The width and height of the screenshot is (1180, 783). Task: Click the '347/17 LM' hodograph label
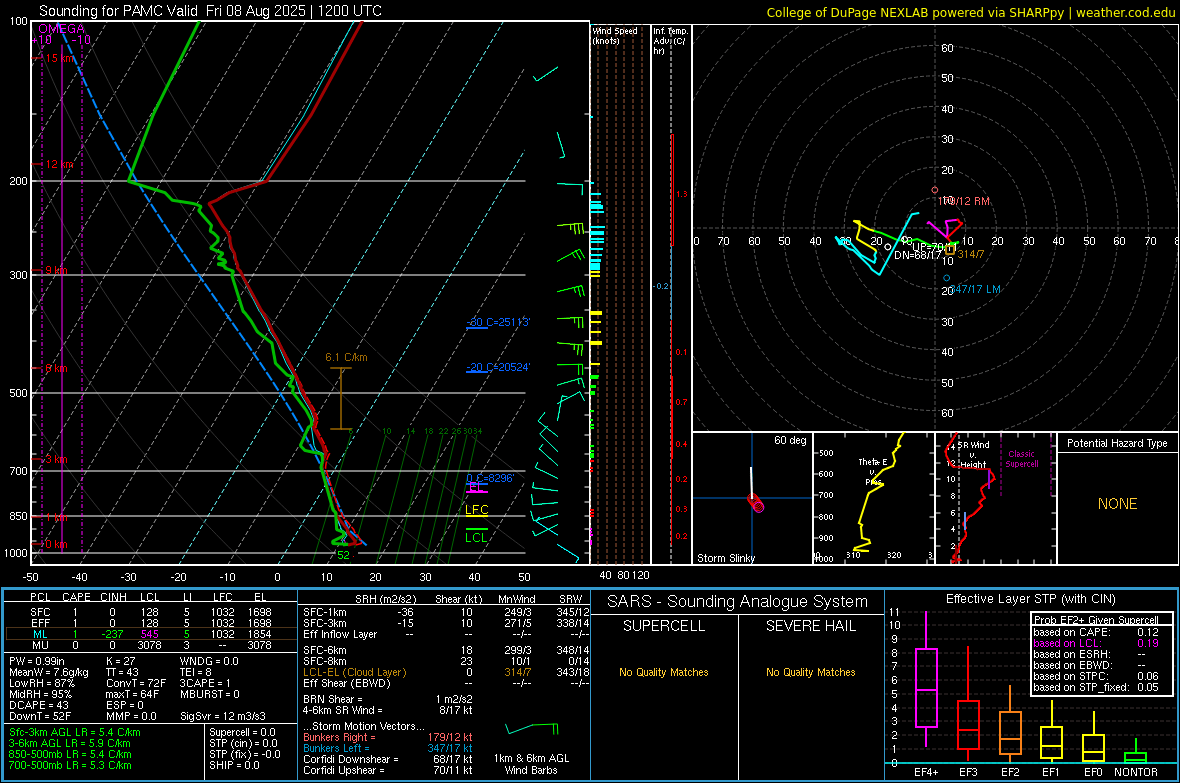point(975,289)
